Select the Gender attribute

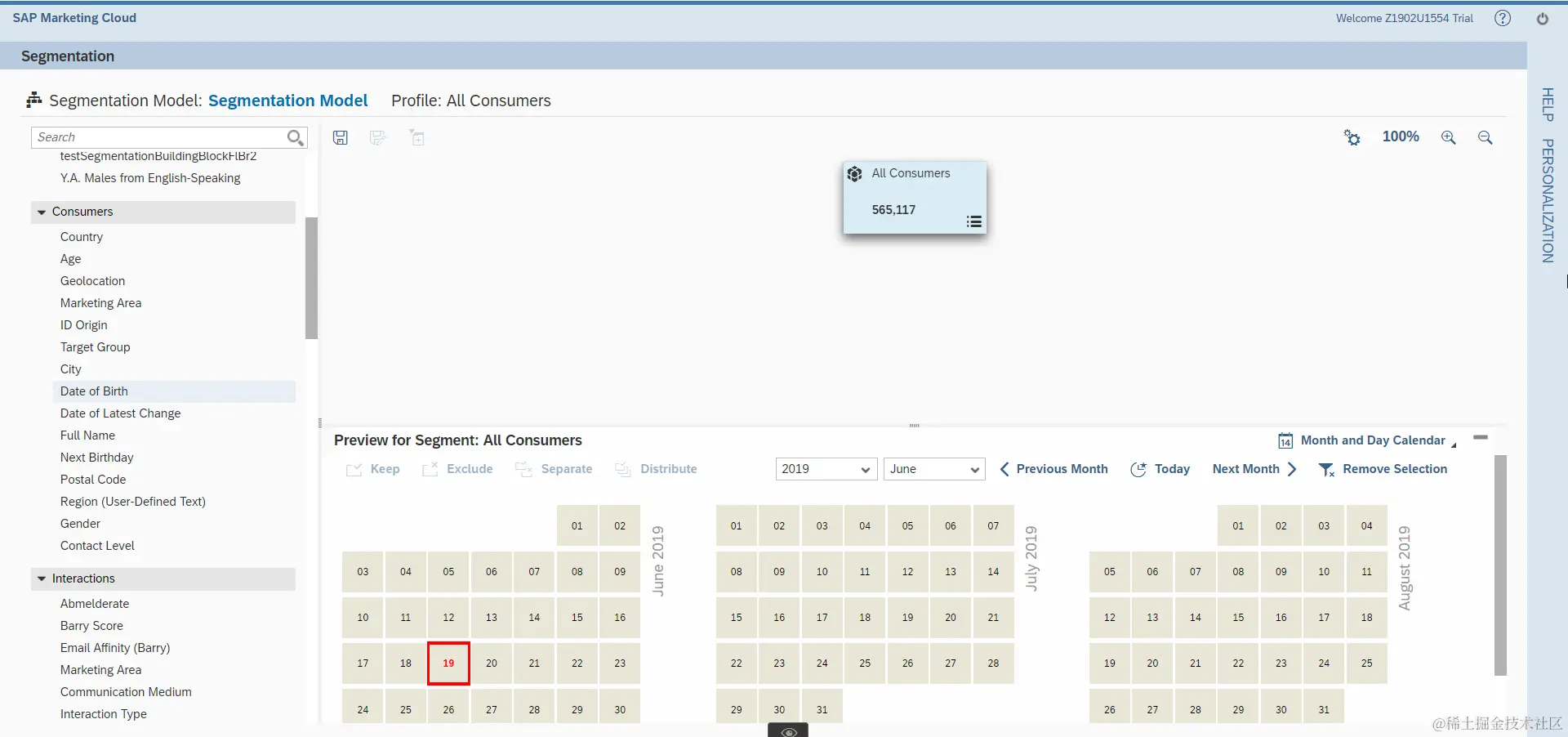click(x=80, y=524)
